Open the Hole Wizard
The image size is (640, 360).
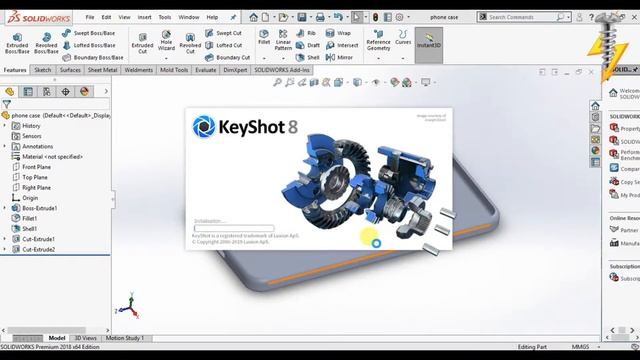(x=166, y=41)
